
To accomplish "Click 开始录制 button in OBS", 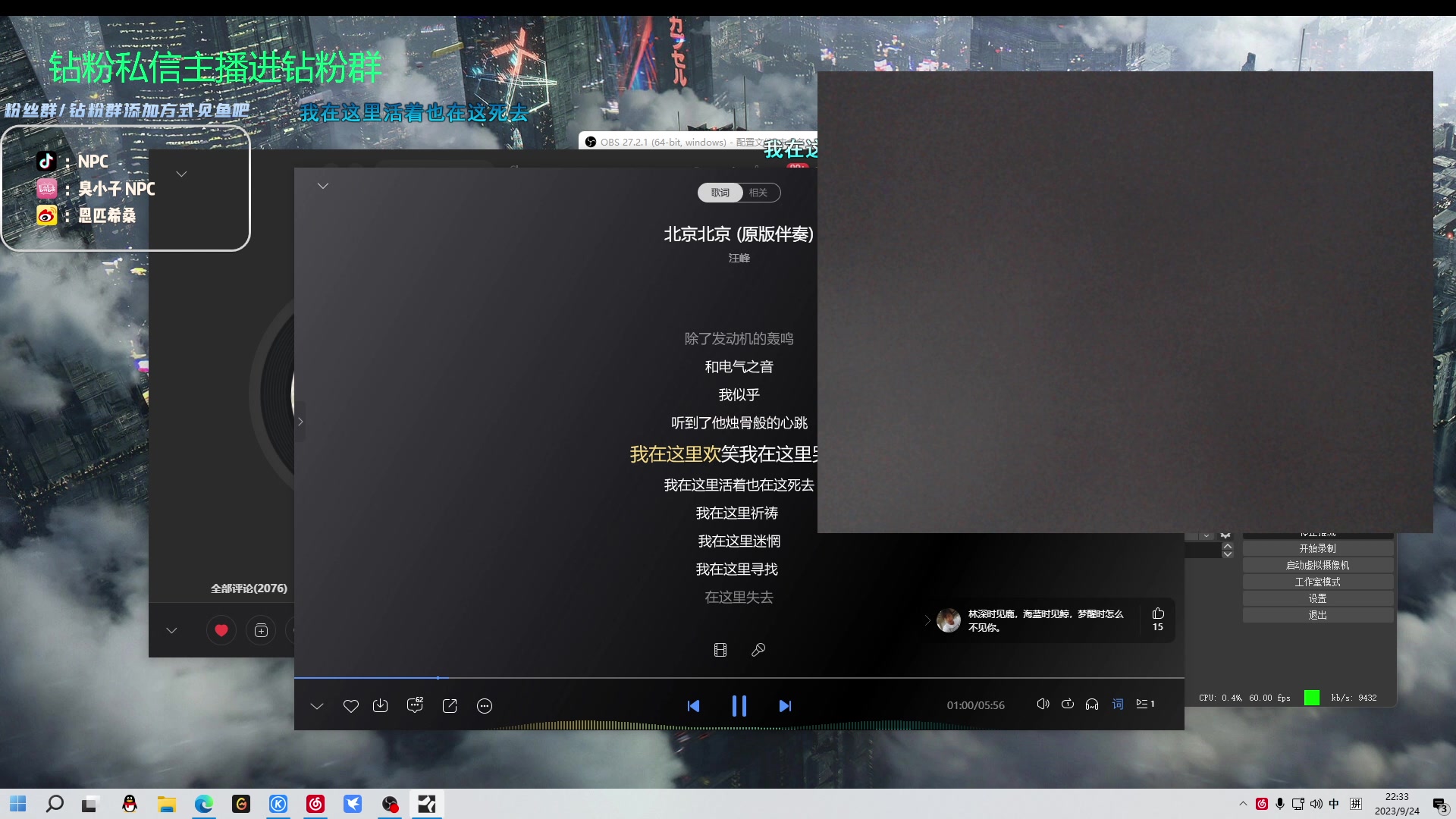I will [1317, 548].
